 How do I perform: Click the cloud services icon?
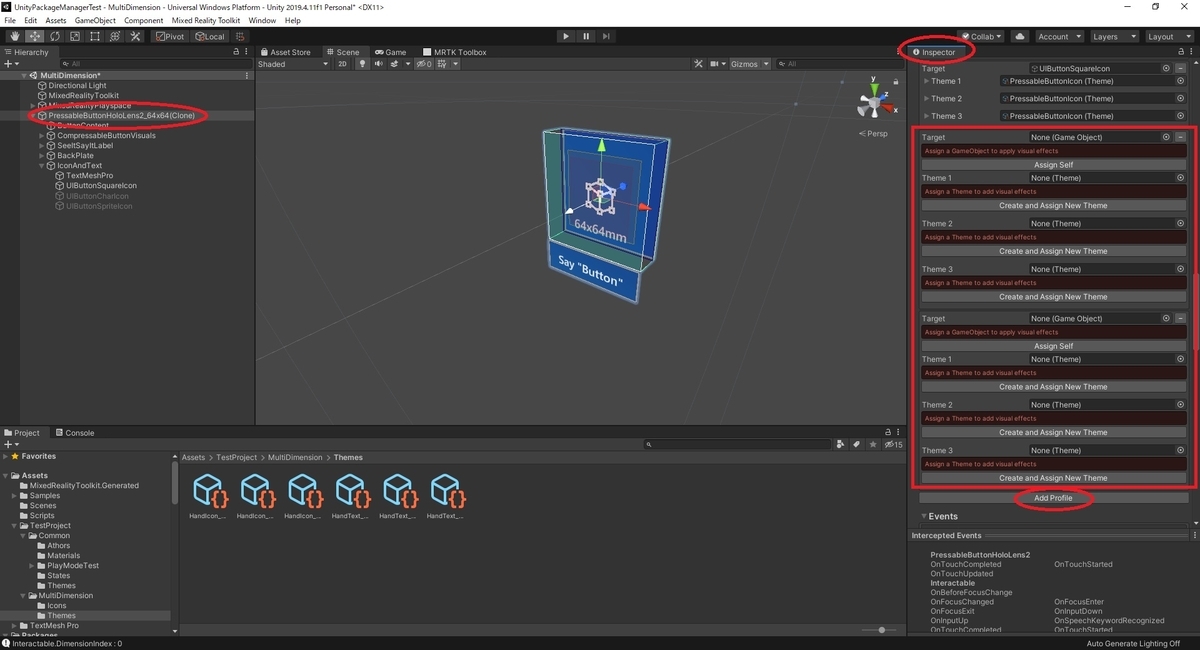1020,37
